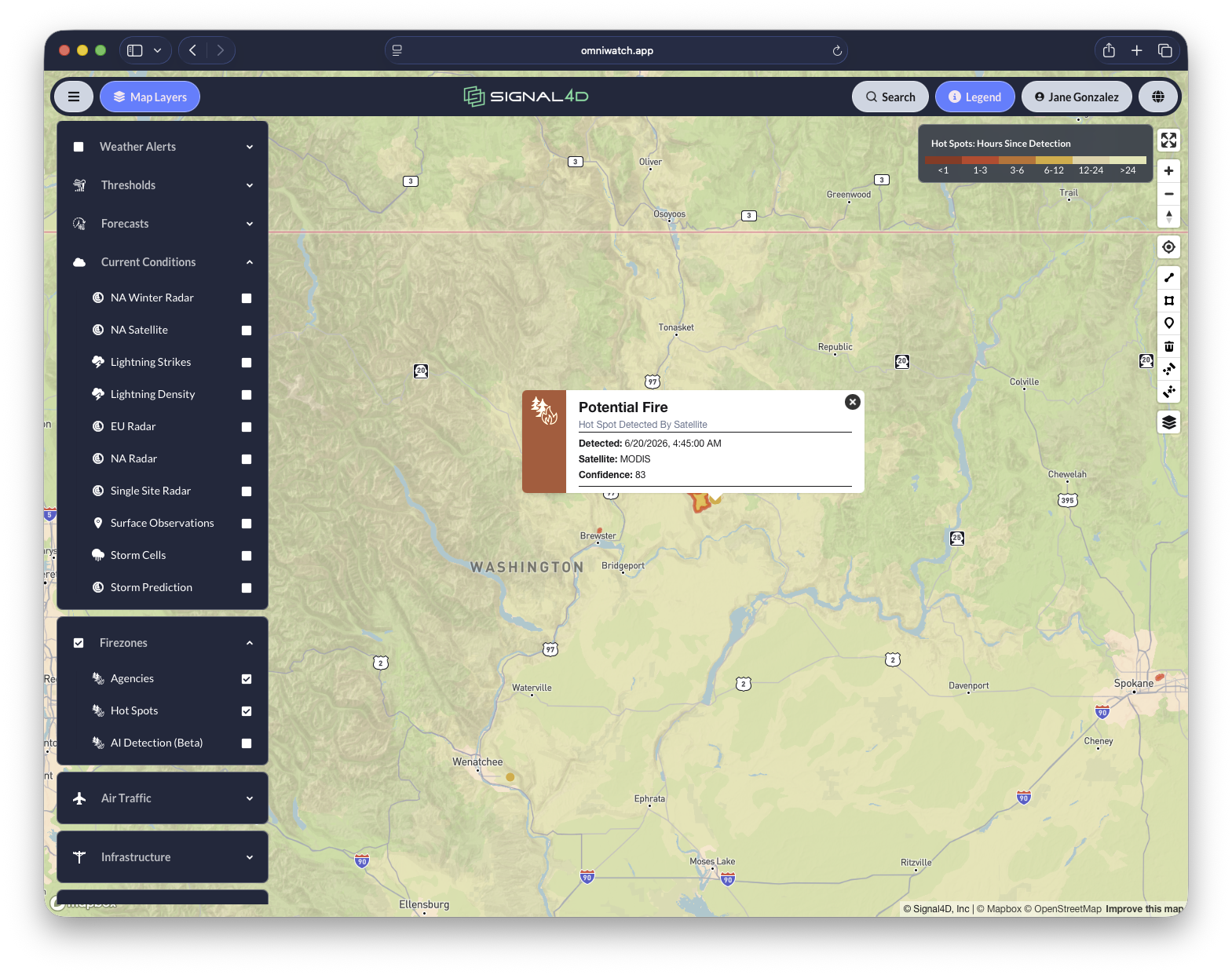Open the browser sidebar dropdown arrow

(x=157, y=50)
